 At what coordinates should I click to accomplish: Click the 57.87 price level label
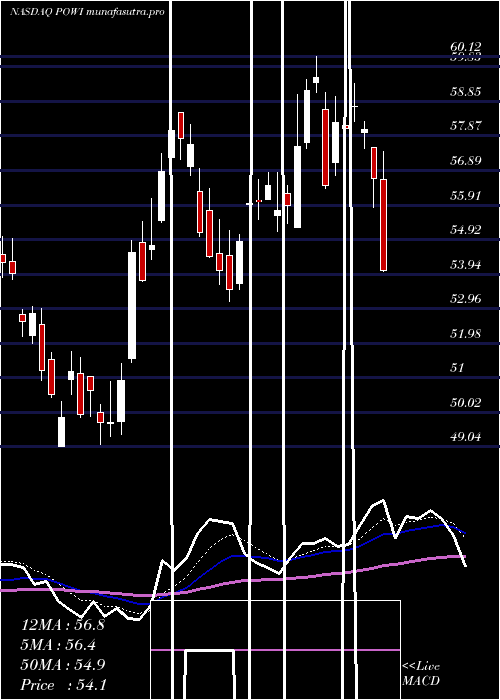pos(466,125)
